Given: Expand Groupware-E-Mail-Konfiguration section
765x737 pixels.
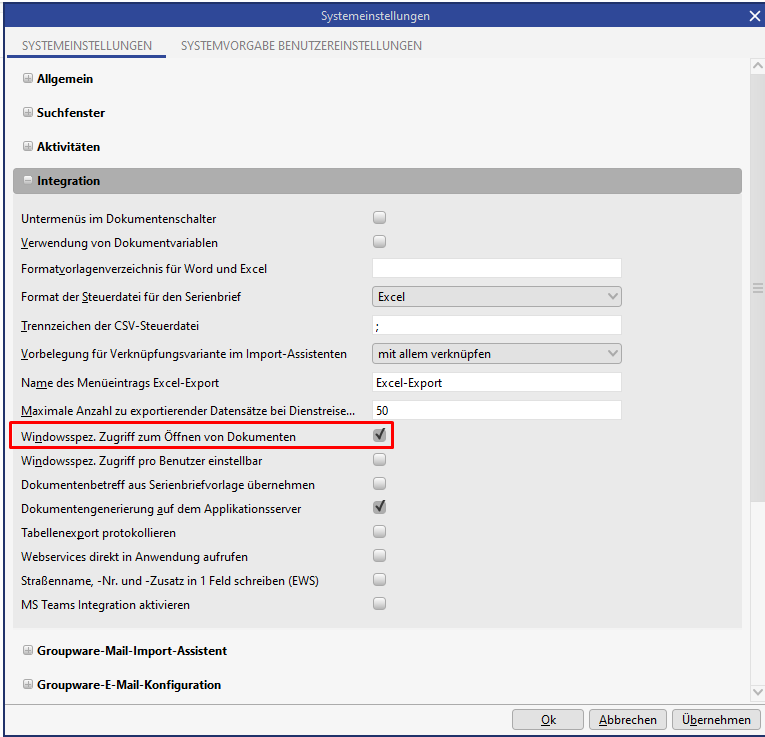Looking at the screenshot, I should tap(28, 685).
